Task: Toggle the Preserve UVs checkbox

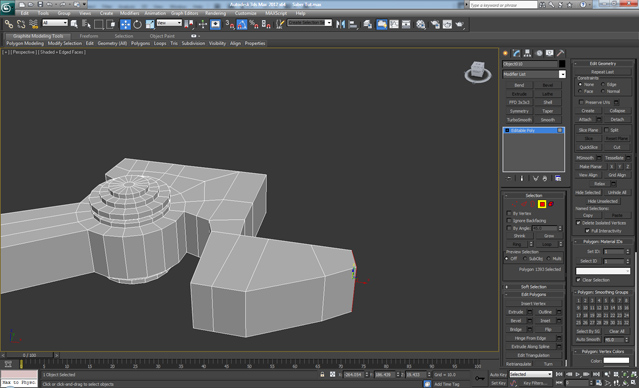Action: pos(581,102)
